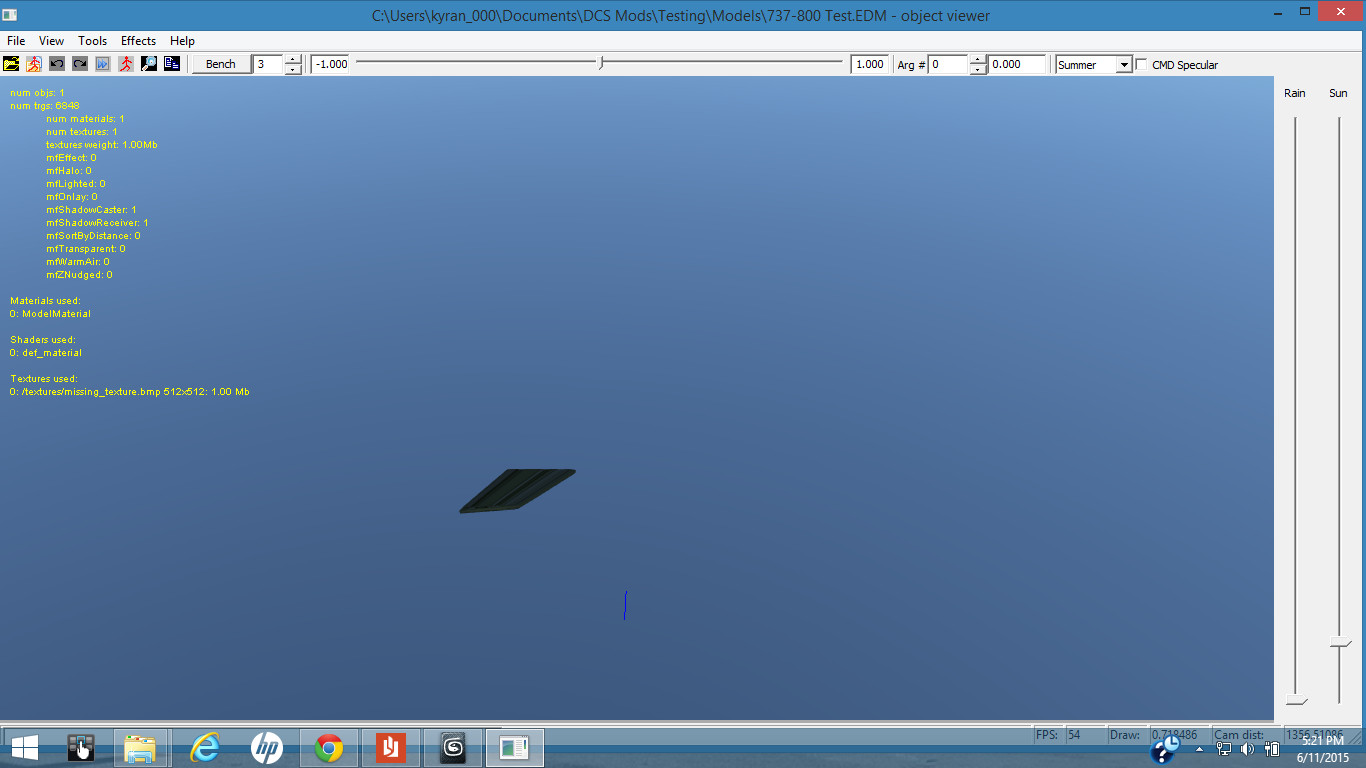The height and width of the screenshot is (768, 1366).
Task: Click the magnifying glass toolbar icon
Action: coord(149,64)
